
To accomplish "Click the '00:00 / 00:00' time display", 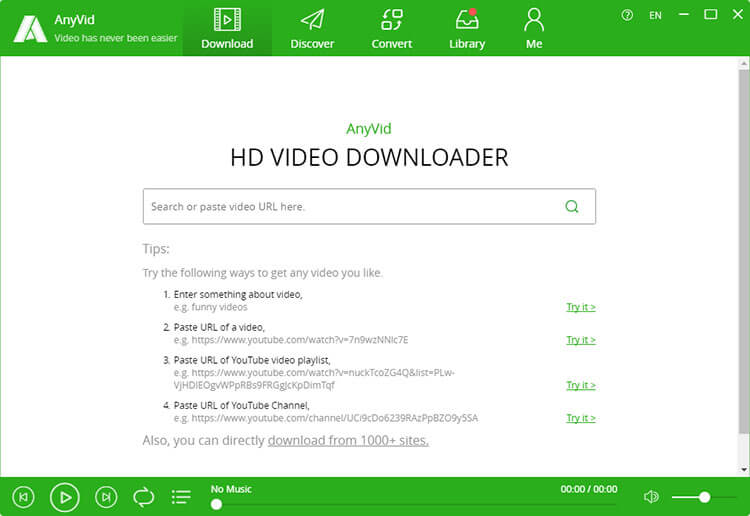I will tap(589, 489).
